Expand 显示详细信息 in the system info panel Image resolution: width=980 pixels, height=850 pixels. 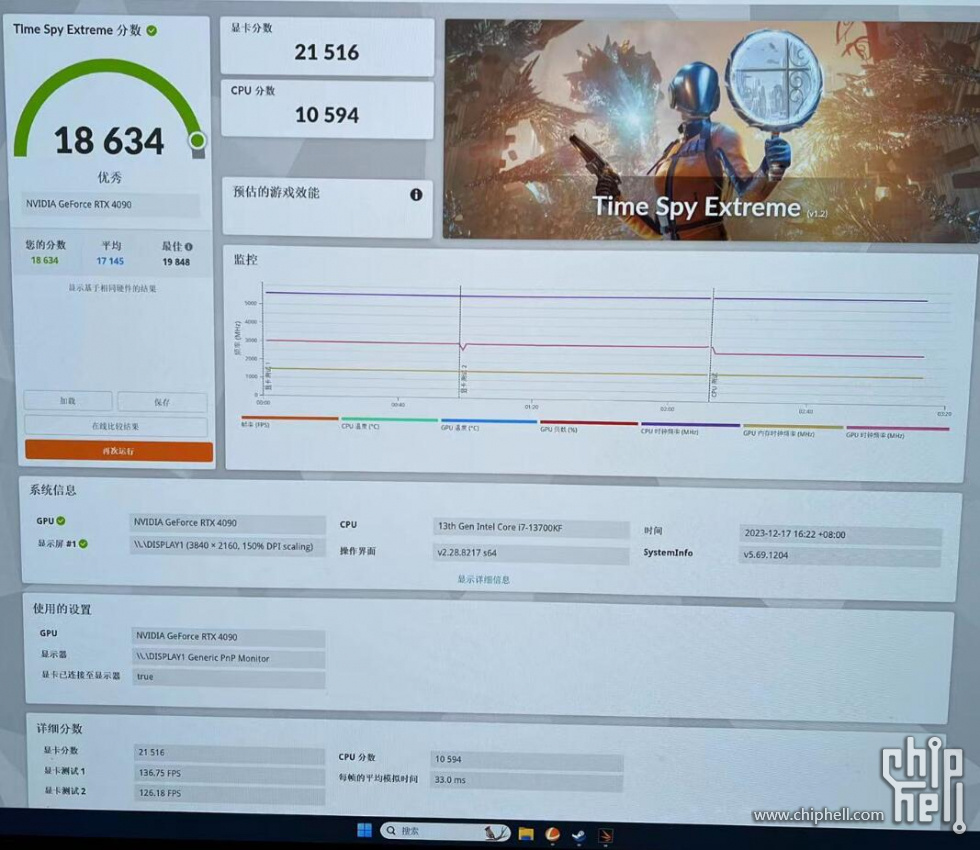[484, 579]
